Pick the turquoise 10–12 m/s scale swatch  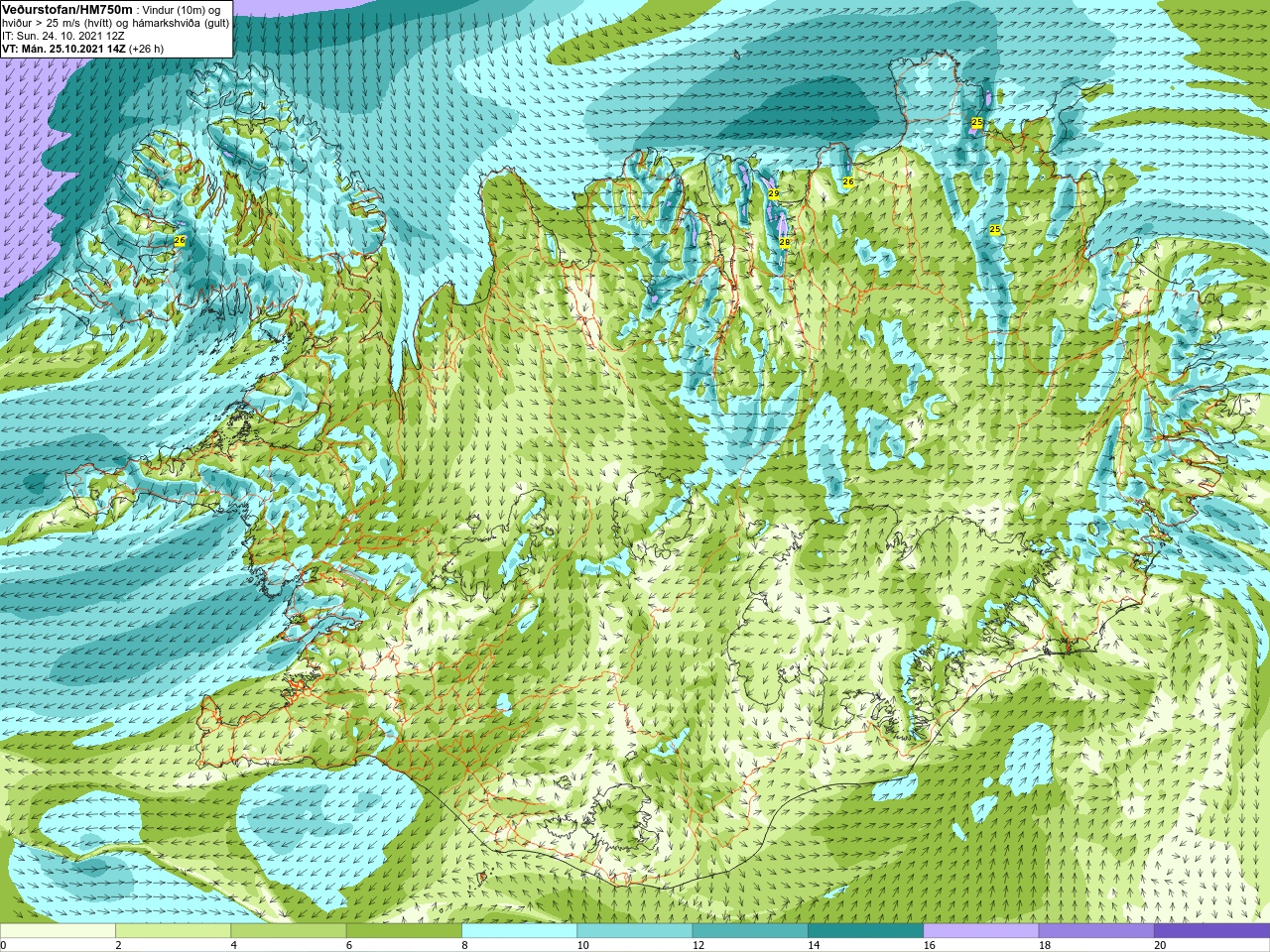point(635,931)
